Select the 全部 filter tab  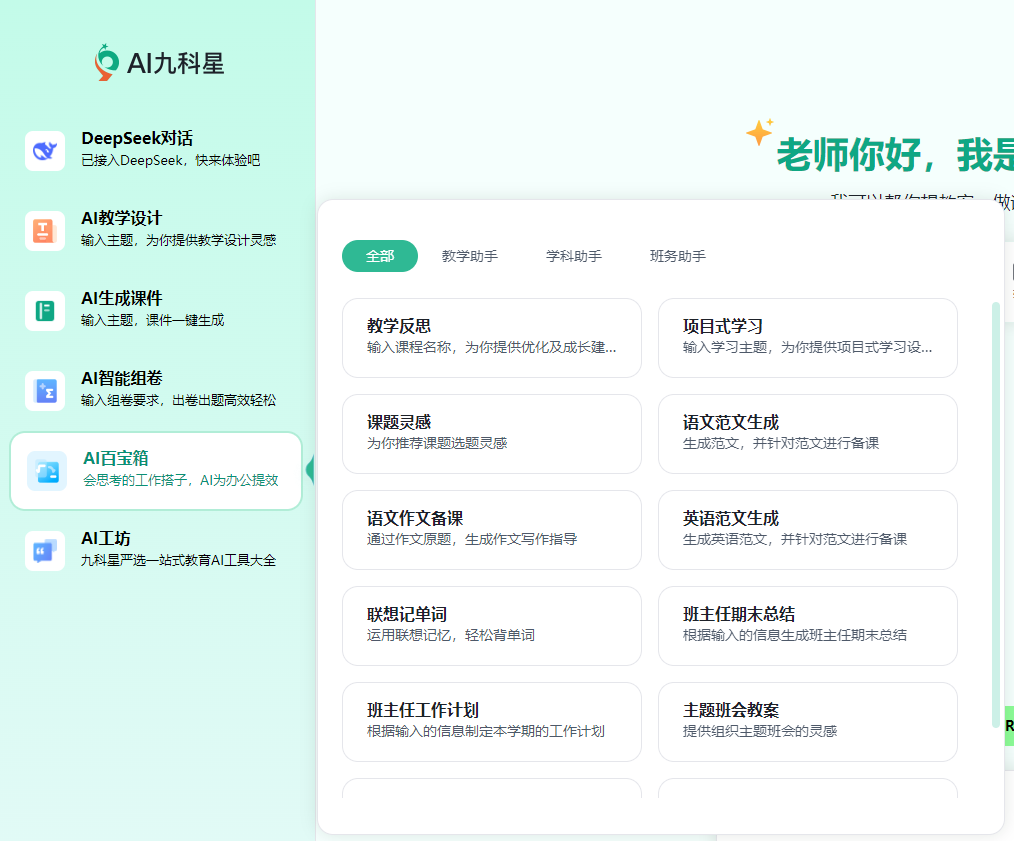click(x=380, y=256)
